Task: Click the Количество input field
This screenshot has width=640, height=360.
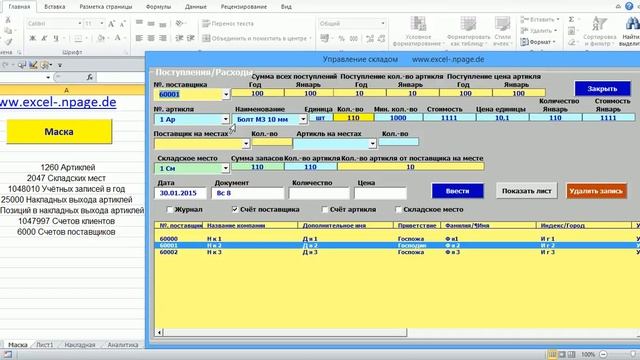Action: tap(319, 193)
